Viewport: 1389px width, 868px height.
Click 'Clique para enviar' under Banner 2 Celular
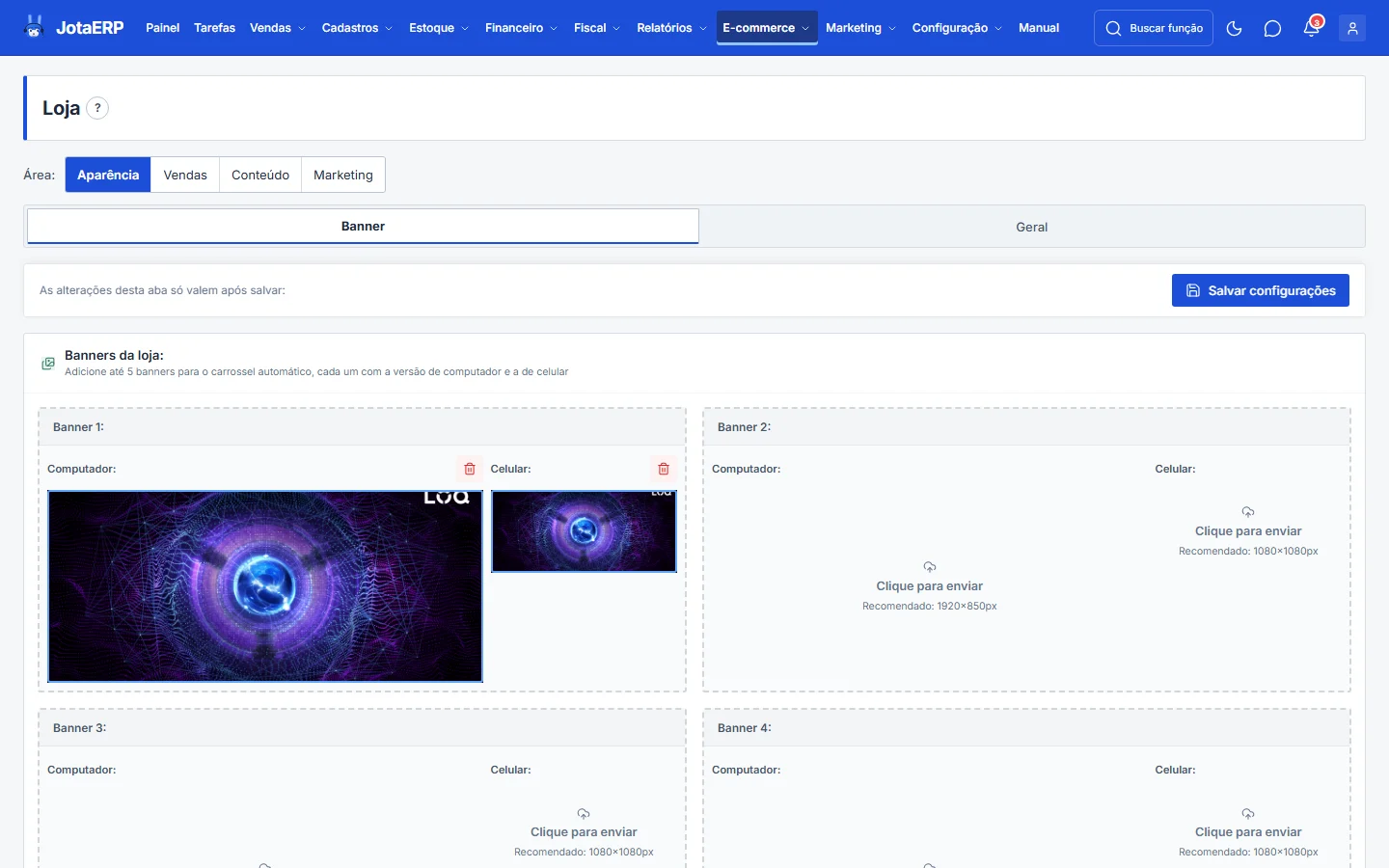1248,531
